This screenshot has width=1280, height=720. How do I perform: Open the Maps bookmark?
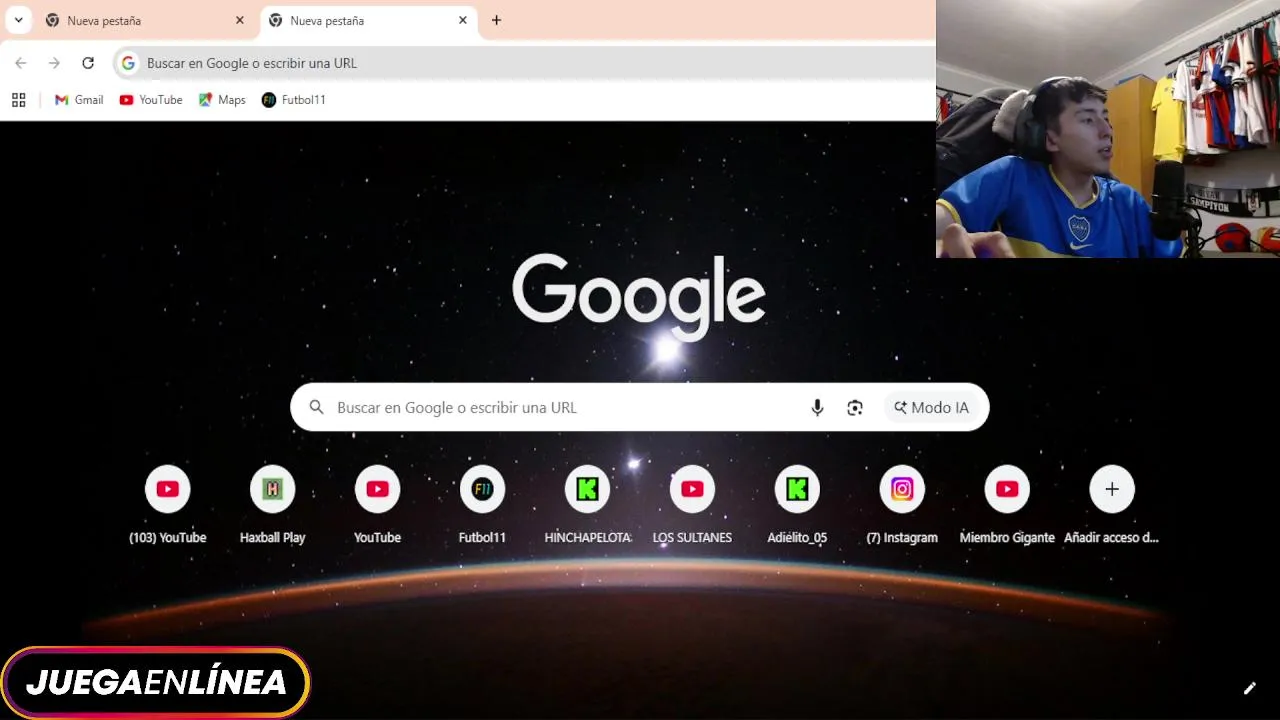point(222,100)
